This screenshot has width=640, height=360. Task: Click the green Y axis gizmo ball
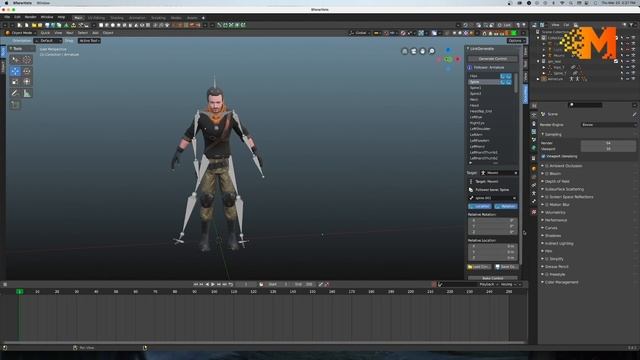(448, 60)
